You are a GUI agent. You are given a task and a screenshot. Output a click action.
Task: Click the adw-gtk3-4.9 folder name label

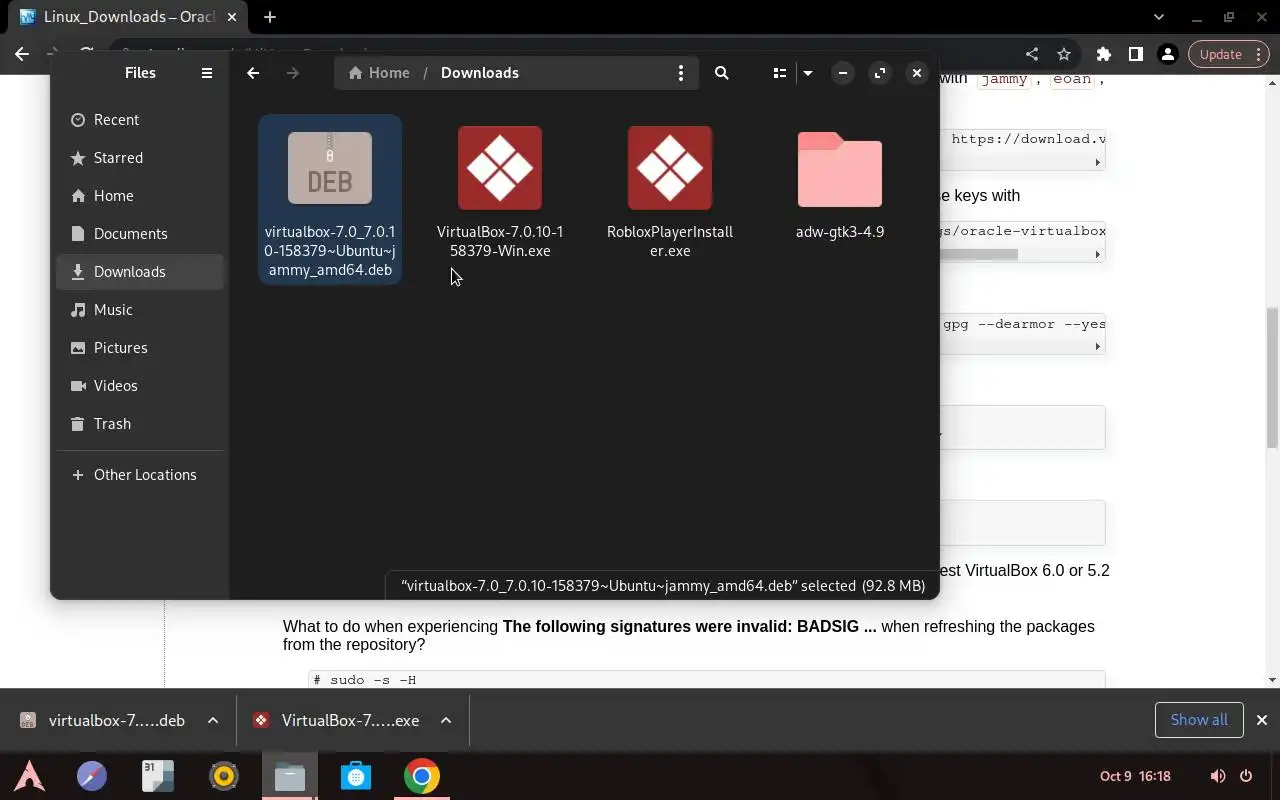click(x=840, y=232)
